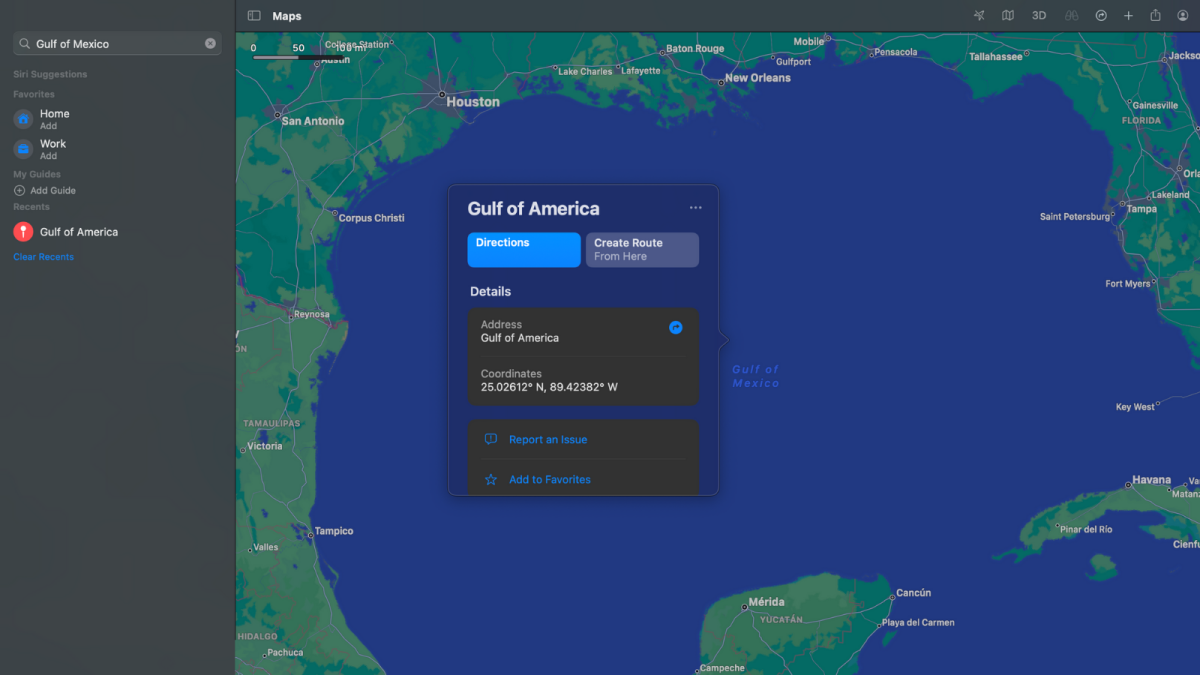Click Create Route From Here button
1200x675 pixels.
coord(642,250)
